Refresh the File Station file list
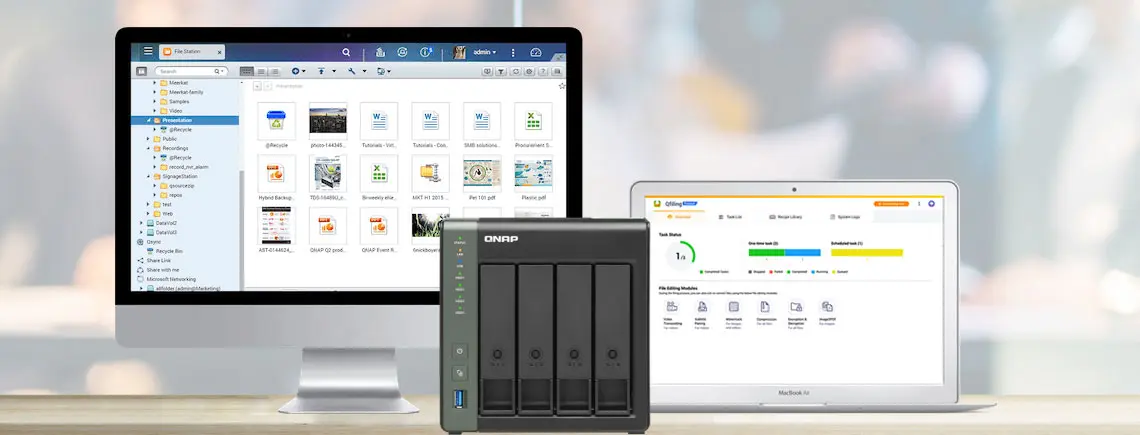The height and width of the screenshot is (435, 1140). click(x=515, y=71)
